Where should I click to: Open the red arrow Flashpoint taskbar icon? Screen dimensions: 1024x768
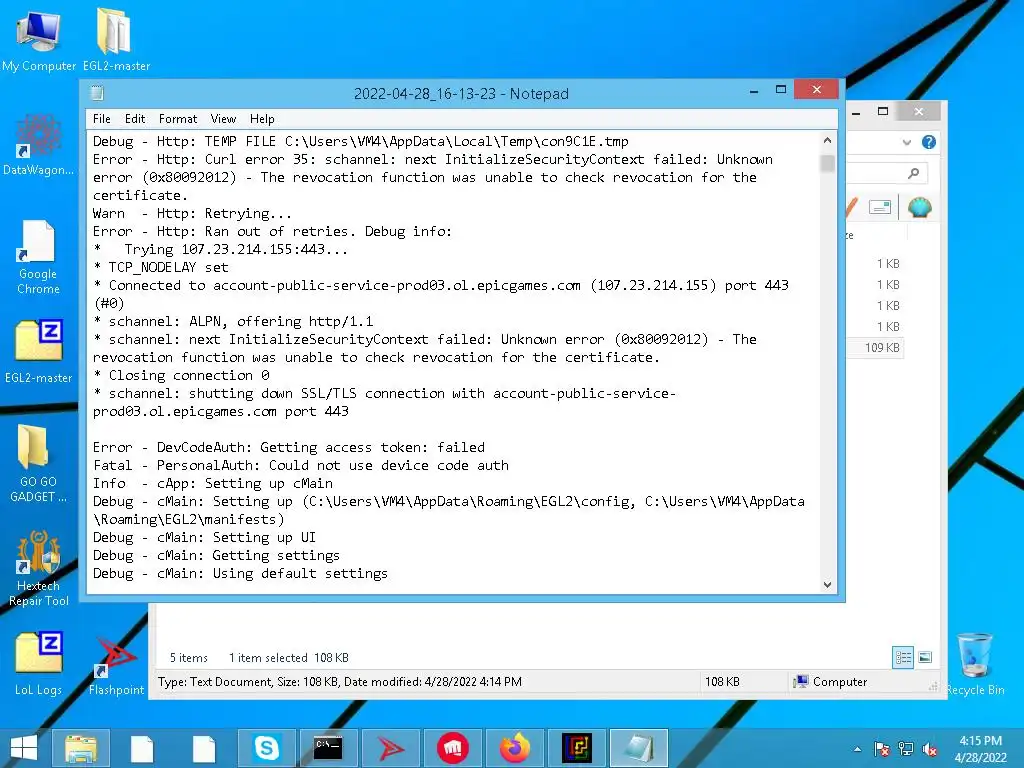point(391,748)
